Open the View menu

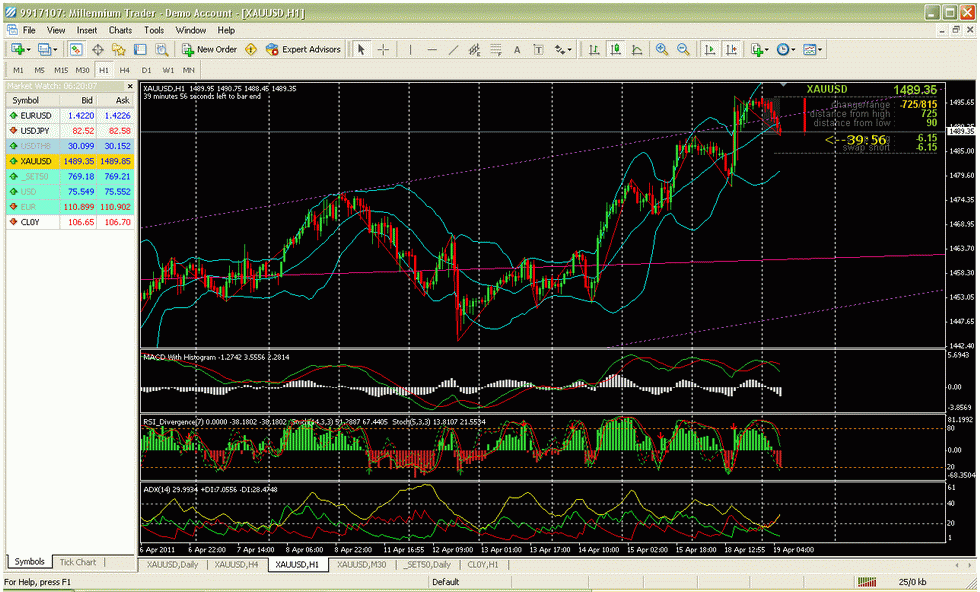(56, 30)
